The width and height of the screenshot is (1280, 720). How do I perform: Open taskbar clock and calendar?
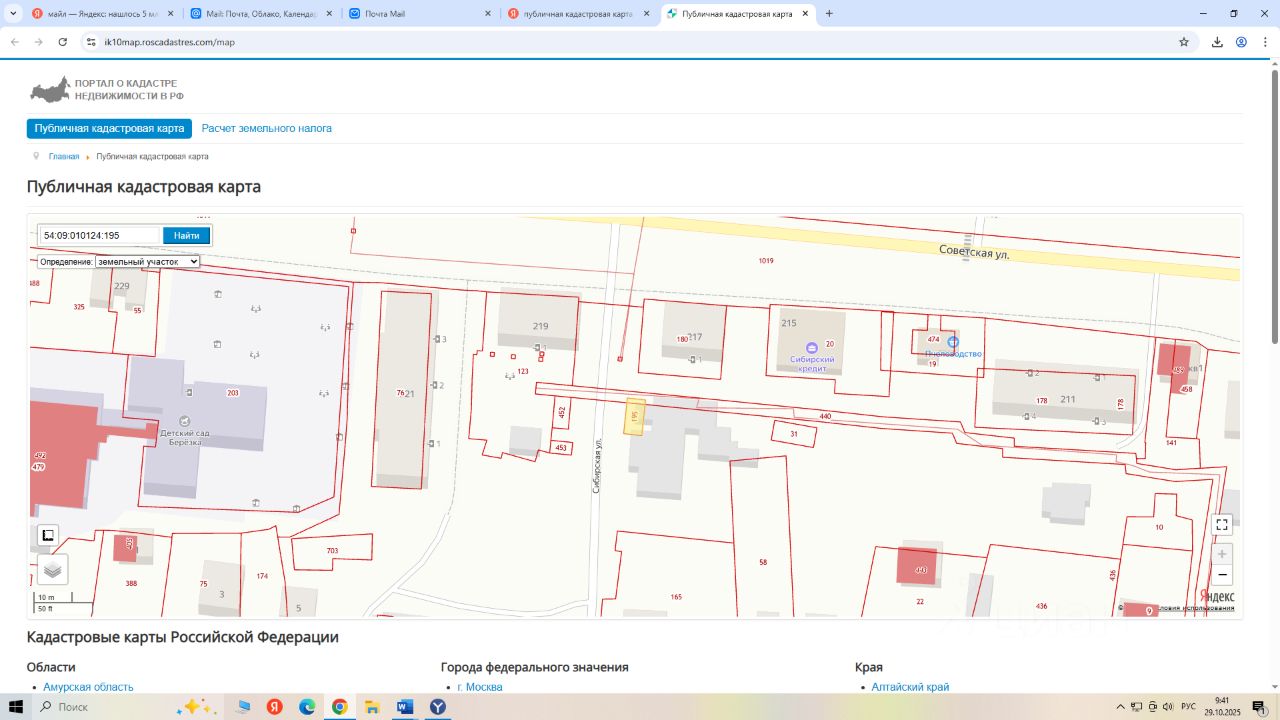(x=1222, y=707)
